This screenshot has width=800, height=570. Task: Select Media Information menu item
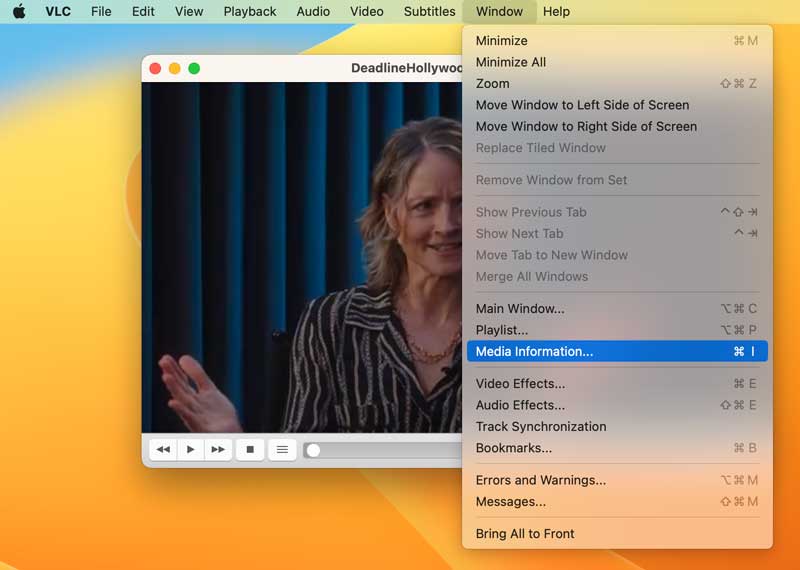pos(534,351)
